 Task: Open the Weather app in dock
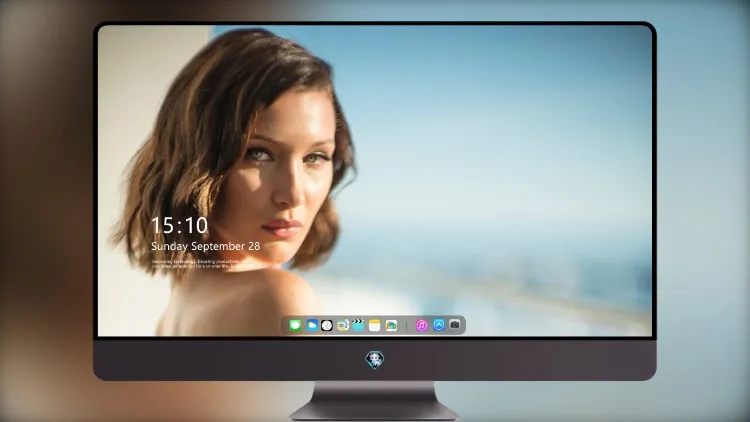click(312, 325)
